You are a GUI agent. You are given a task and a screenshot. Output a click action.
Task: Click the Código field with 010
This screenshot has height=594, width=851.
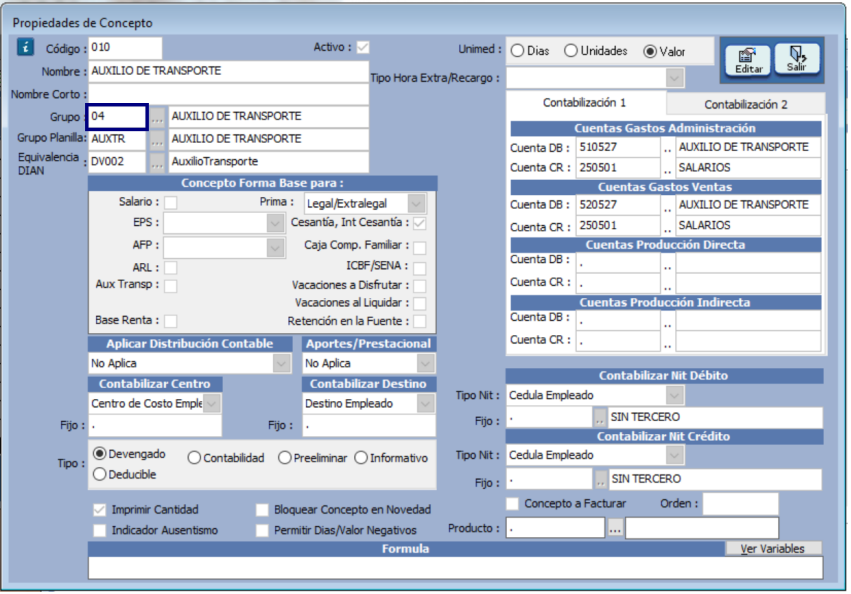125,48
